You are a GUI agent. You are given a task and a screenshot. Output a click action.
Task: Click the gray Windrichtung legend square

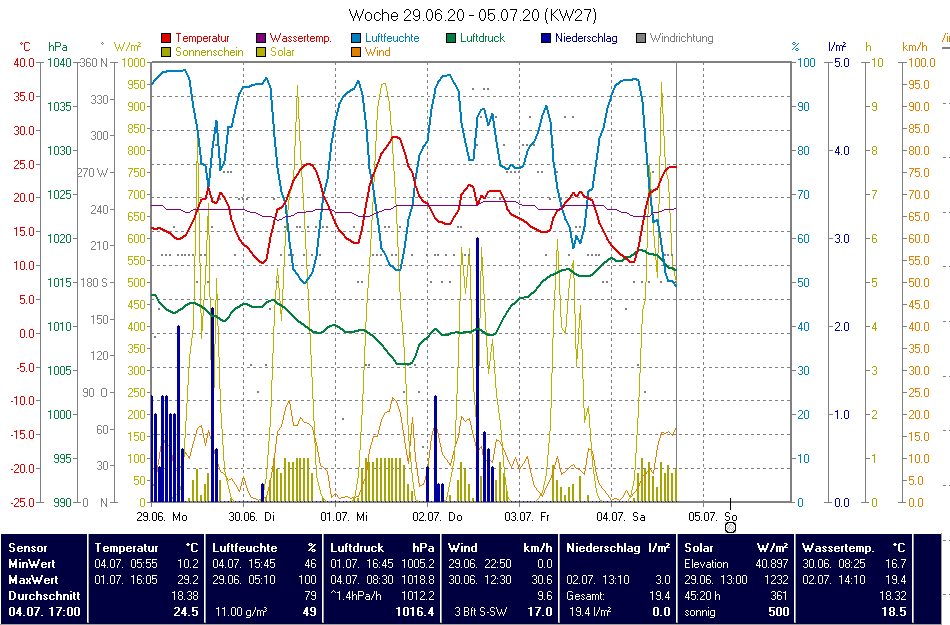[x=642, y=39]
